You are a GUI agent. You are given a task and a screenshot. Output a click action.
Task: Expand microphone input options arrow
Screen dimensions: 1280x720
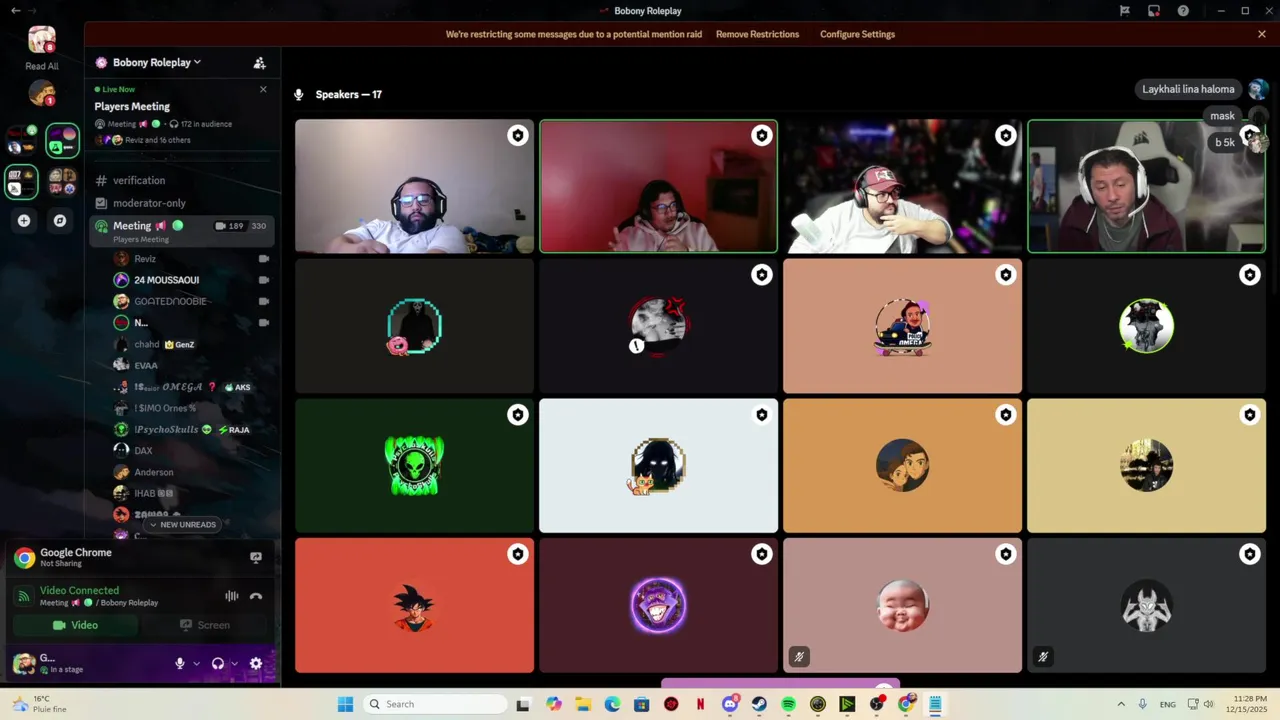click(196, 663)
